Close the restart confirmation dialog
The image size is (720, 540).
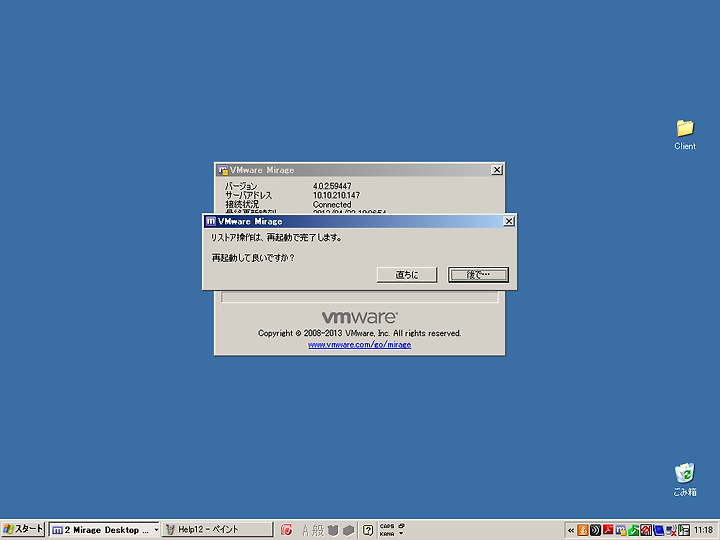509,221
